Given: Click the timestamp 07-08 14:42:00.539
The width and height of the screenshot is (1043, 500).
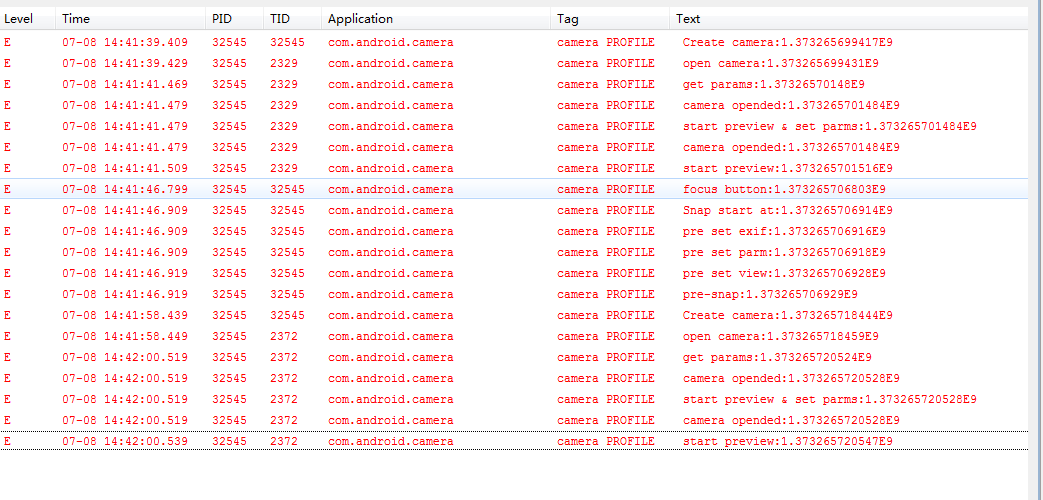Looking at the screenshot, I should click(x=125, y=441).
